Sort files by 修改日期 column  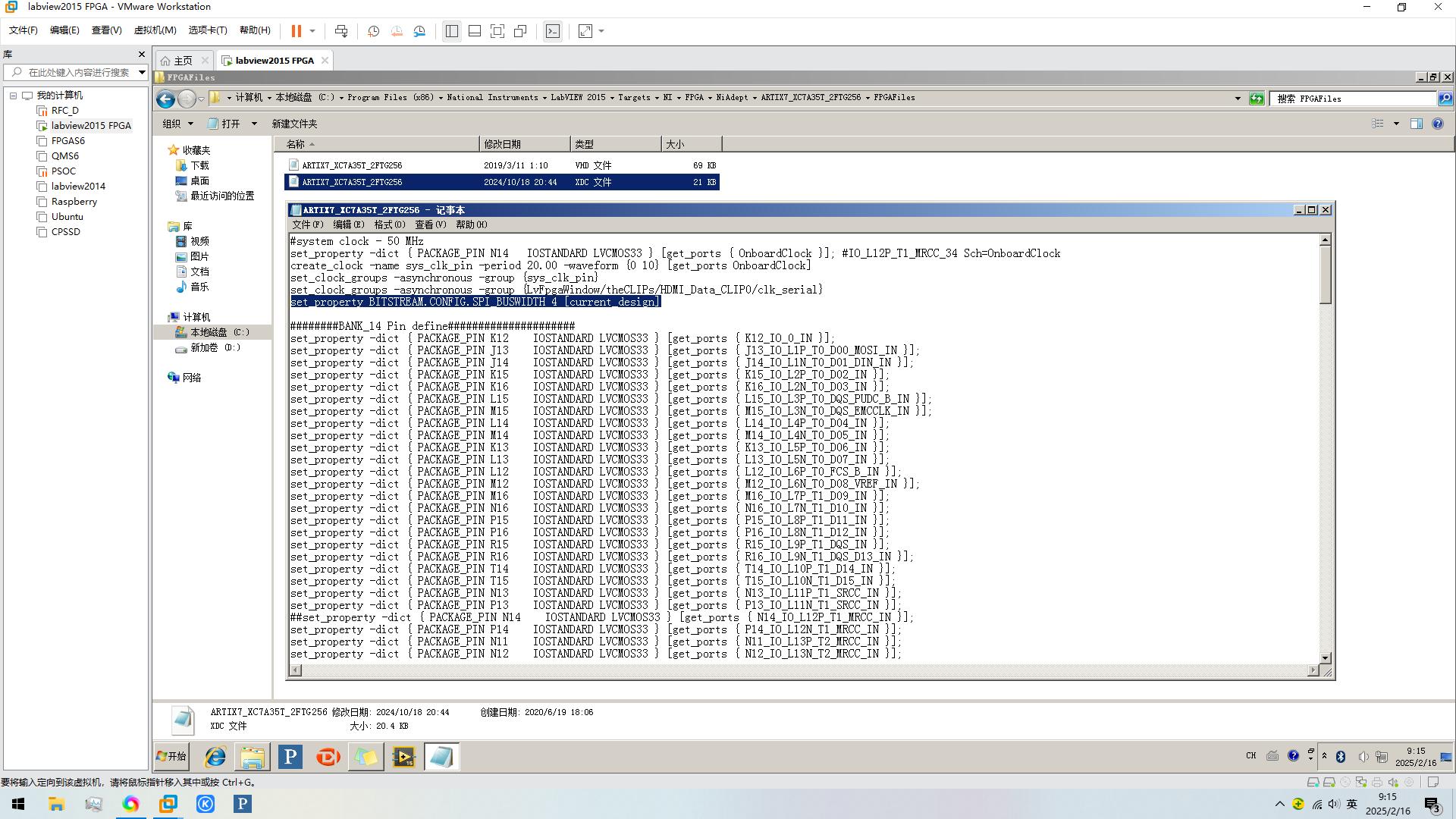coord(525,144)
